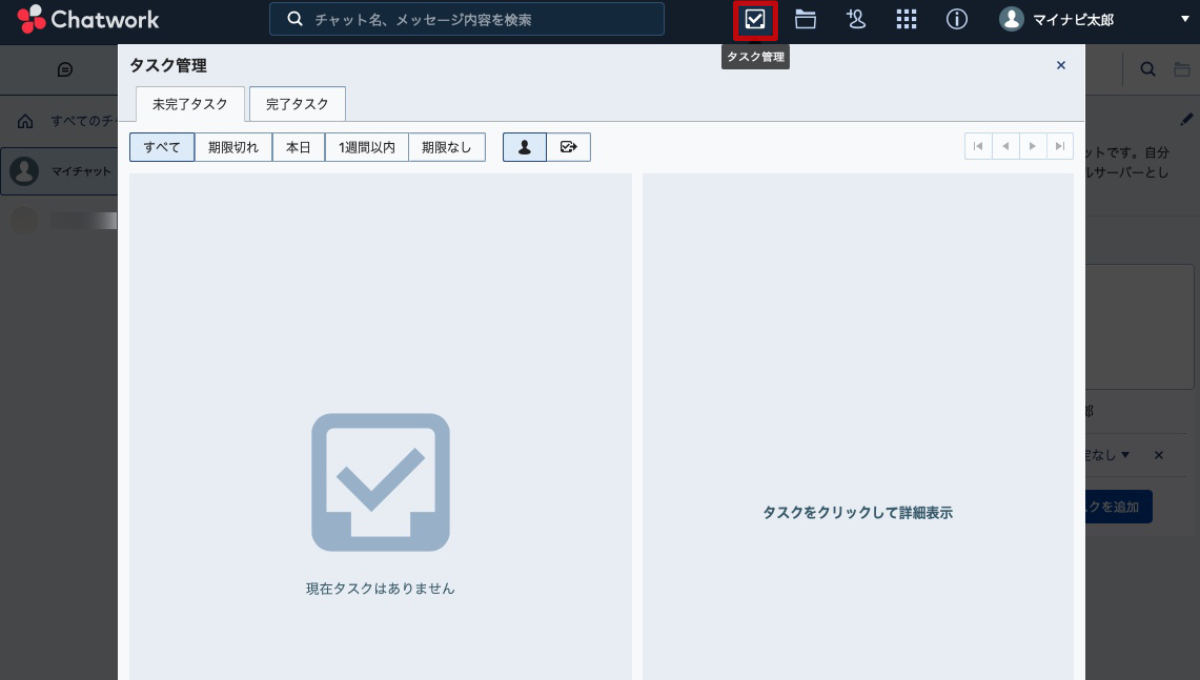Click the タスク管理 dialog title
This screenshot has height=680, width=1200.
coord(168,66)
